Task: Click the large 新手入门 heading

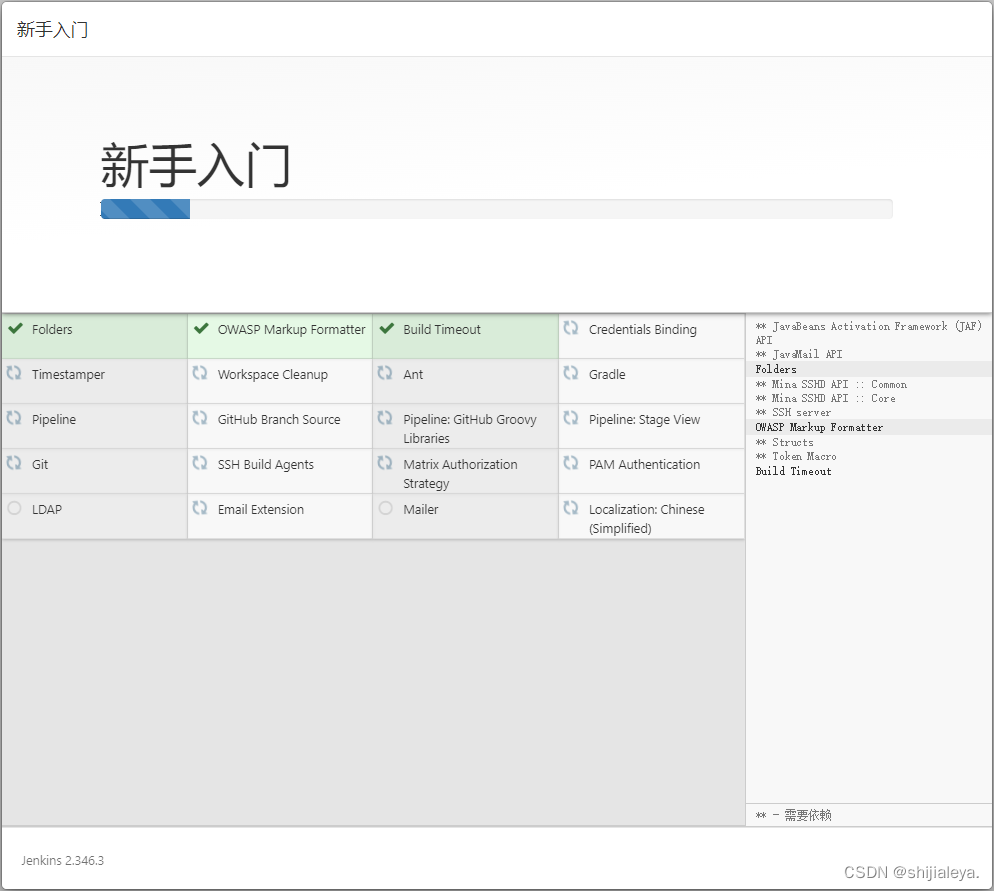Action: tap(195, 165)
